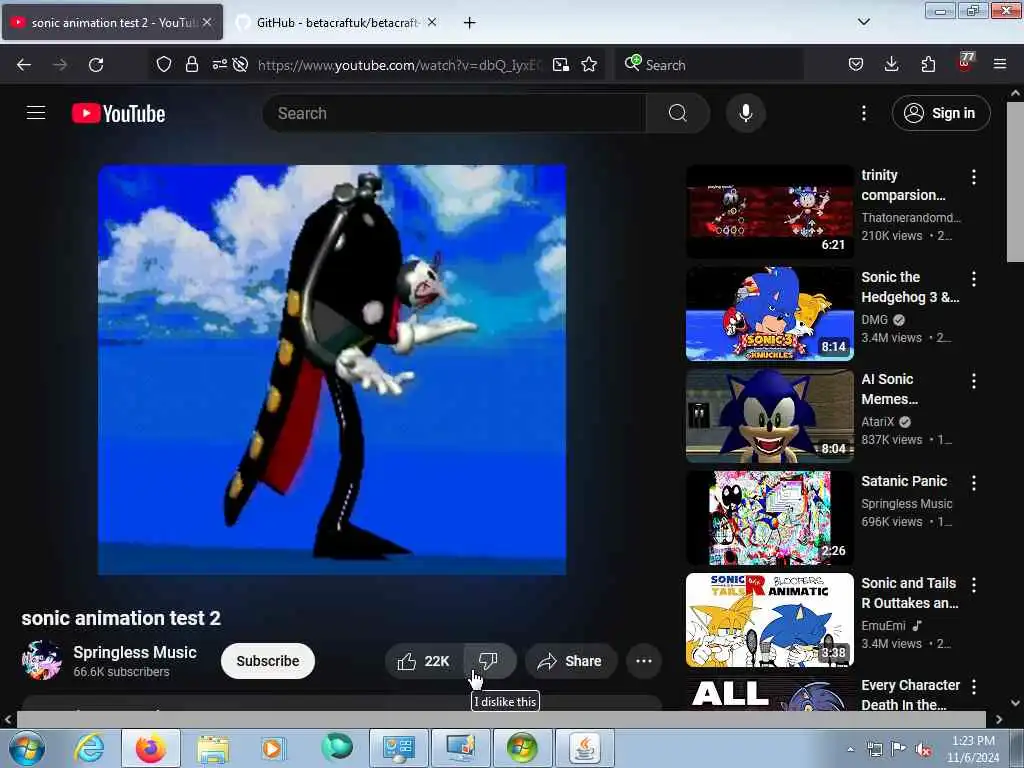
Task: Click the site security padlock icon
Action: coord(191,64)
